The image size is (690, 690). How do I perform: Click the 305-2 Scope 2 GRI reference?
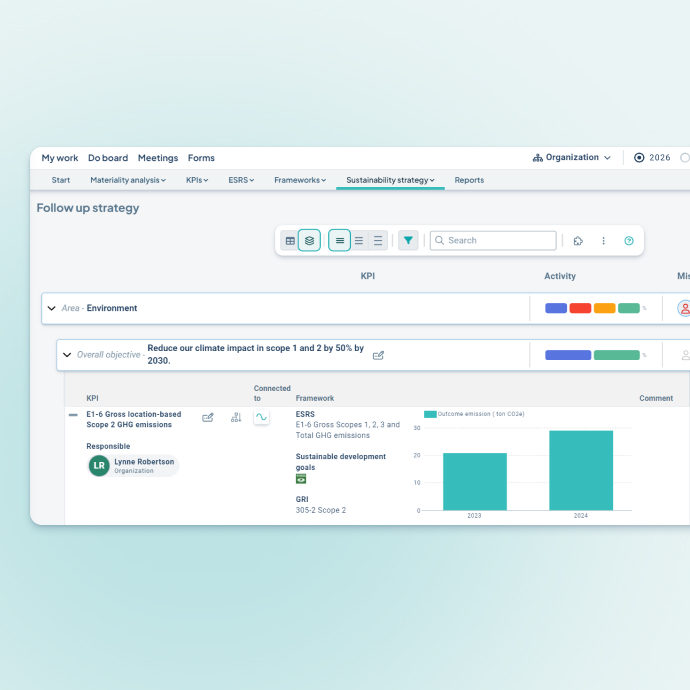click(x=321, y=510)
